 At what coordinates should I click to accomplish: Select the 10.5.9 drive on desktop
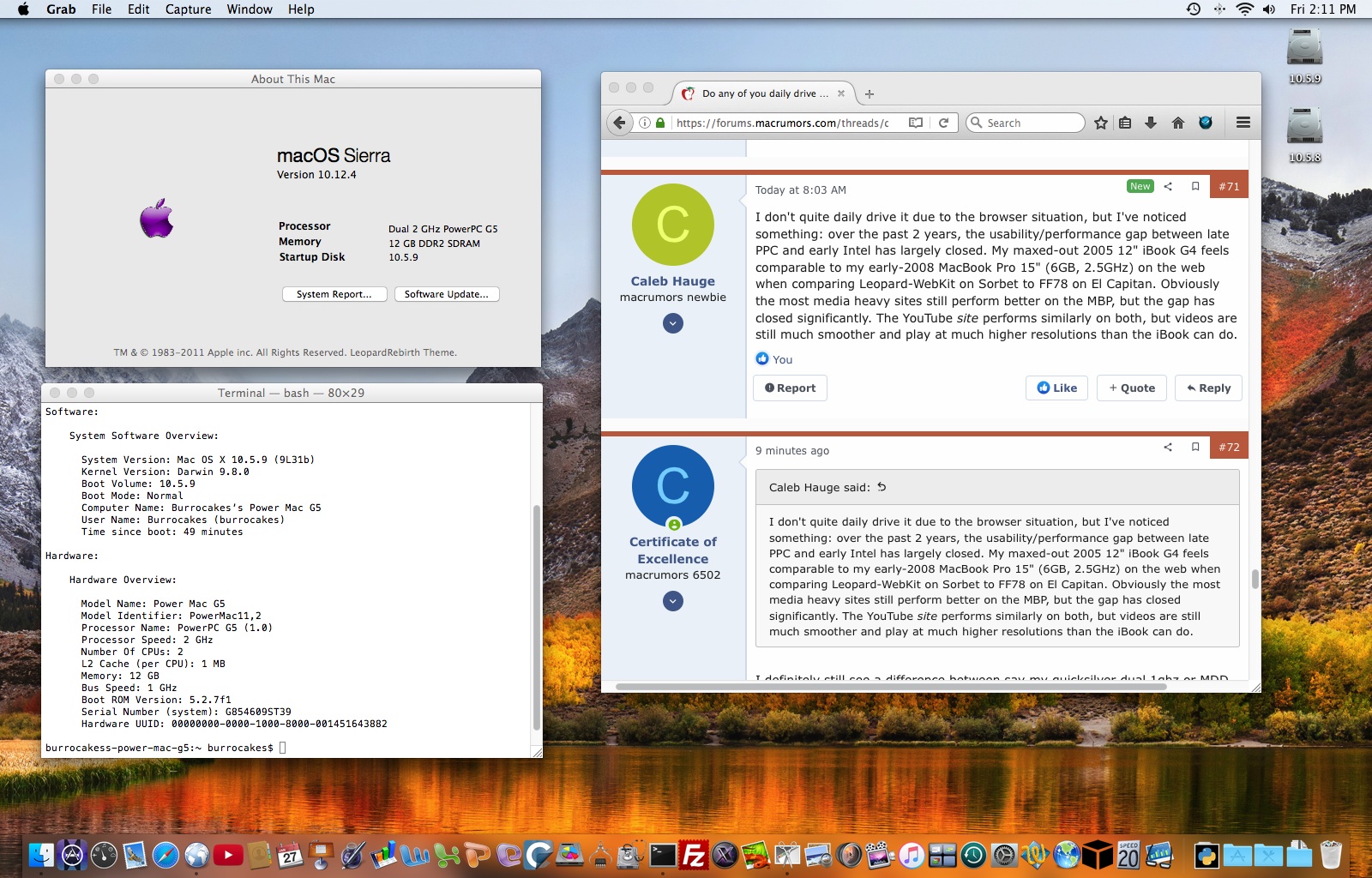click(1304, 55)
